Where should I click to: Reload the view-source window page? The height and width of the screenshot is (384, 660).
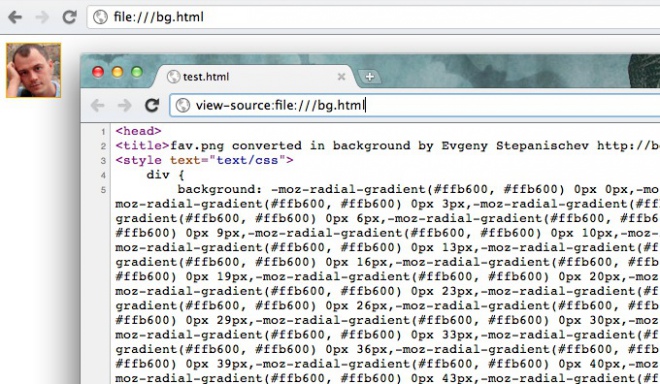click(152, 105)
